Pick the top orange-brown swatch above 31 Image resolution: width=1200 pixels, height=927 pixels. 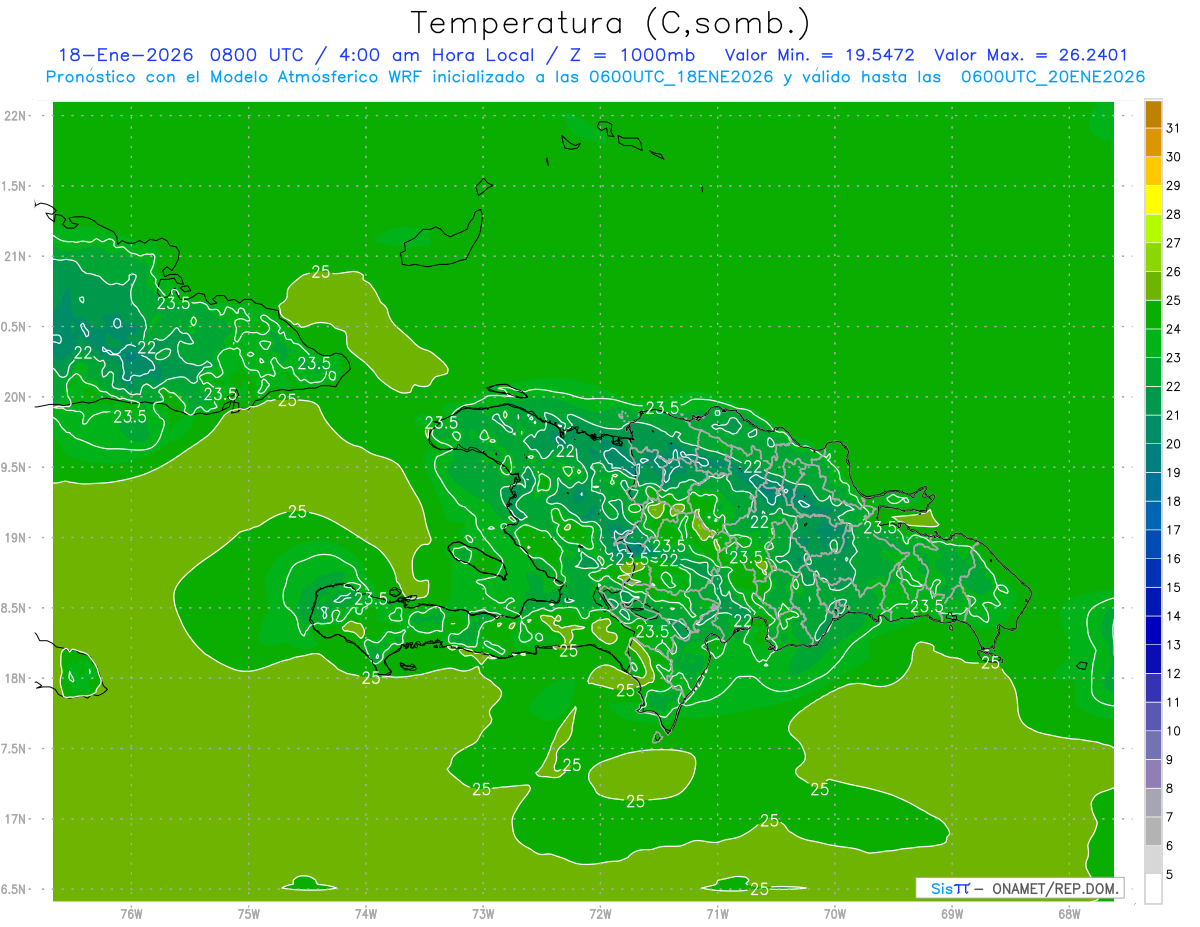pyautogui.click(x=1153, y=114)
